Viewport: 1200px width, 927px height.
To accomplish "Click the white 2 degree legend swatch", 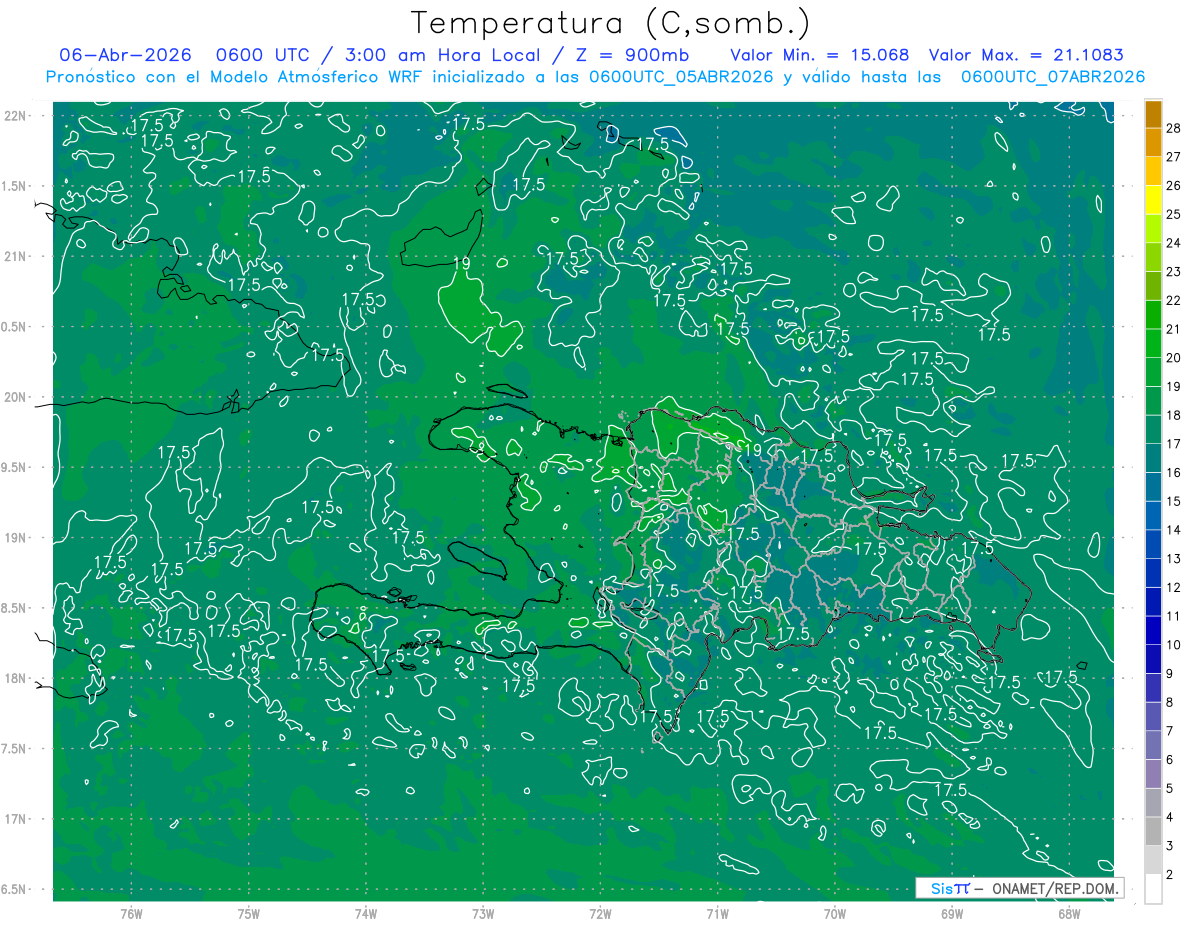I will point(1153,889).
